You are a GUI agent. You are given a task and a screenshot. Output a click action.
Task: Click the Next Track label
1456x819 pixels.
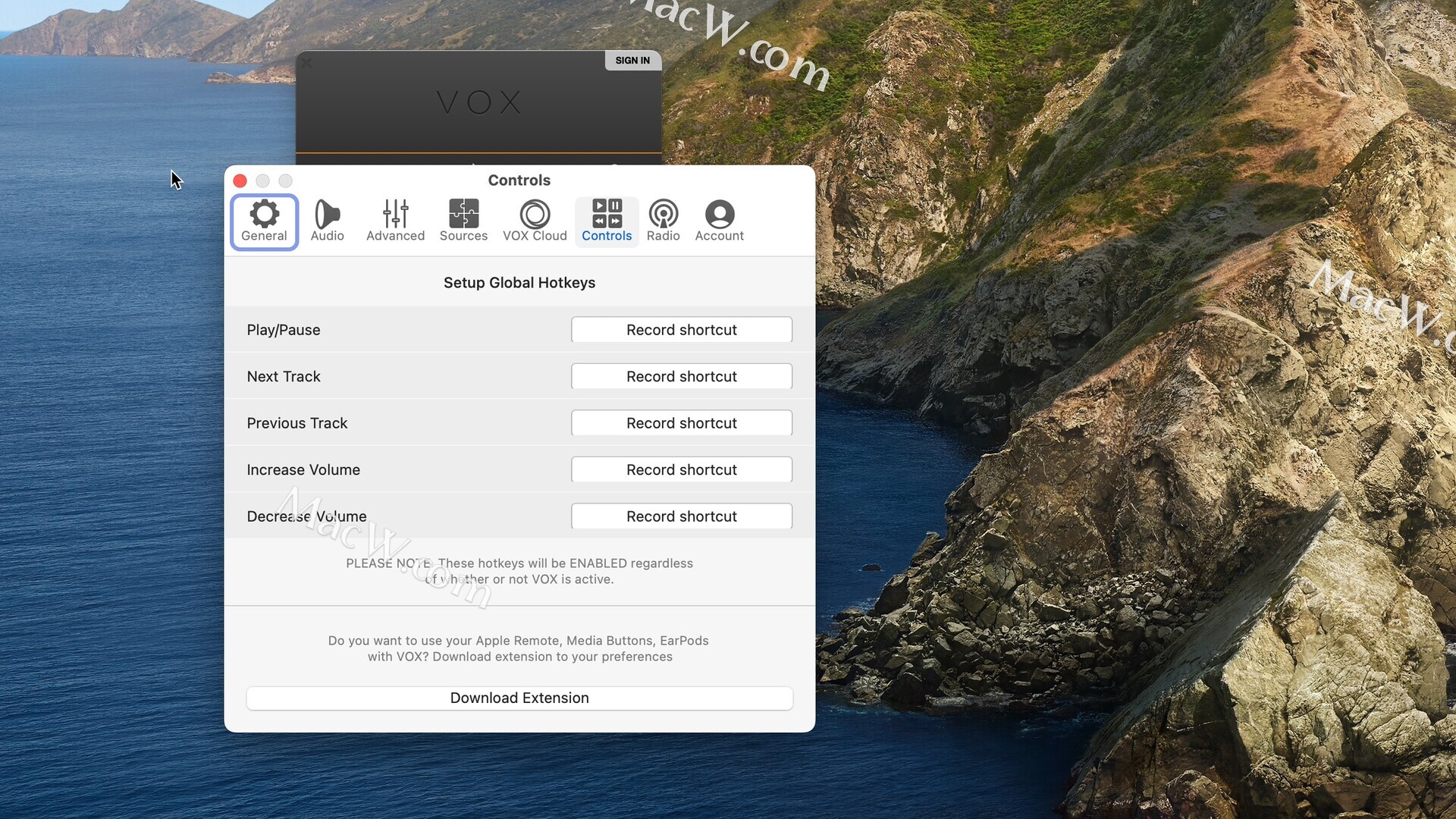click(284, 376)
